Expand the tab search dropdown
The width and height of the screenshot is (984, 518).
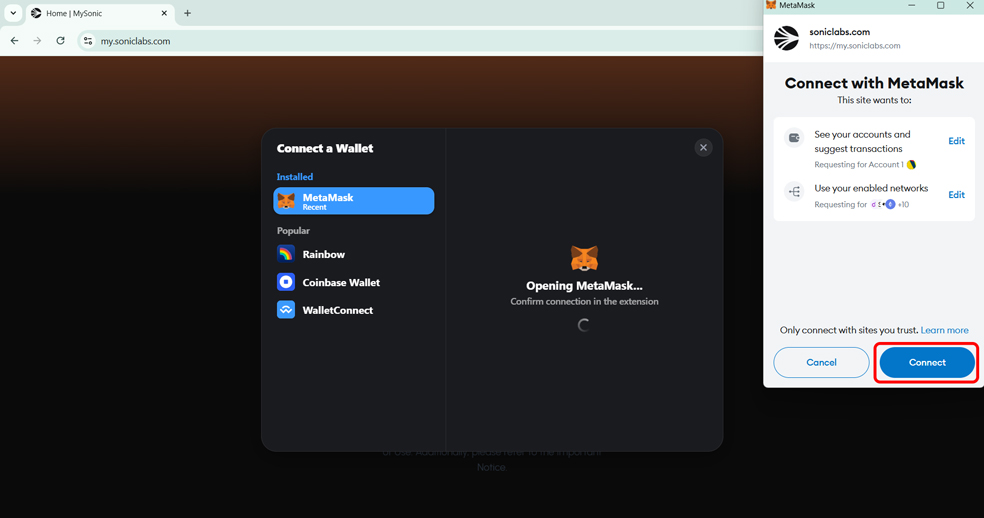(x=13, y=13)
